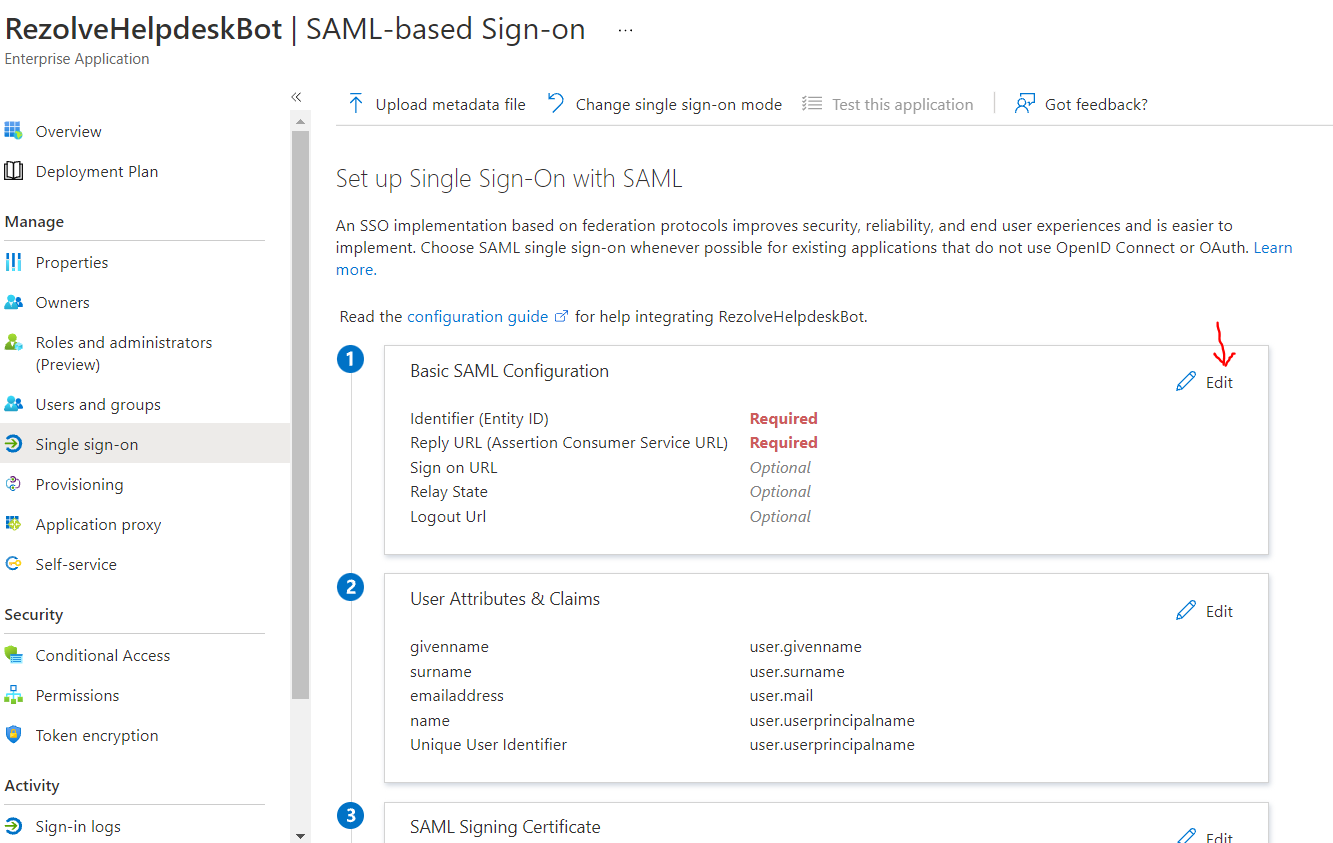The width and height of the screenshot is (1333, 843).
Task: Edit User Attributes & Claims
Action: 1205,611
